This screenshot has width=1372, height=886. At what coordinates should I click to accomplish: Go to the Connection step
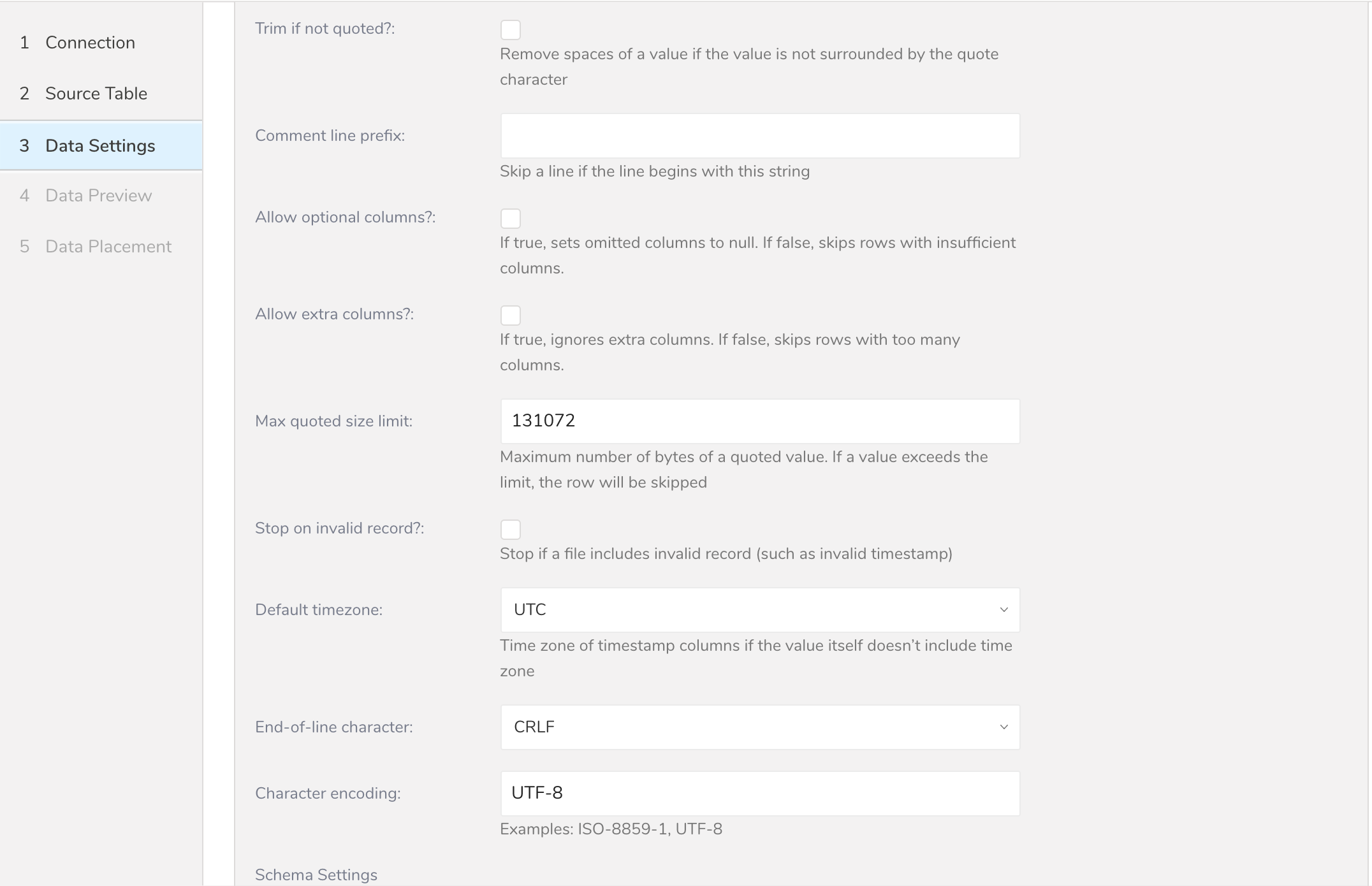[x=90, y=43]
